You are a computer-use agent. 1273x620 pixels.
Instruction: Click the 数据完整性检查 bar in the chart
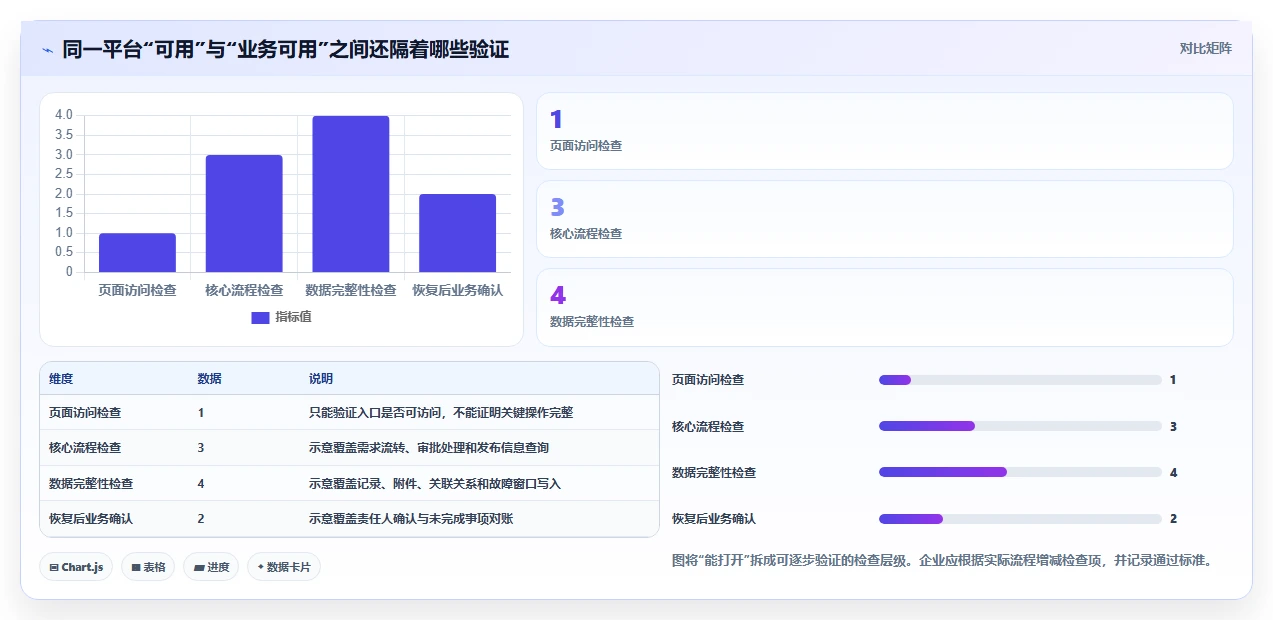[x=351, y=194]
